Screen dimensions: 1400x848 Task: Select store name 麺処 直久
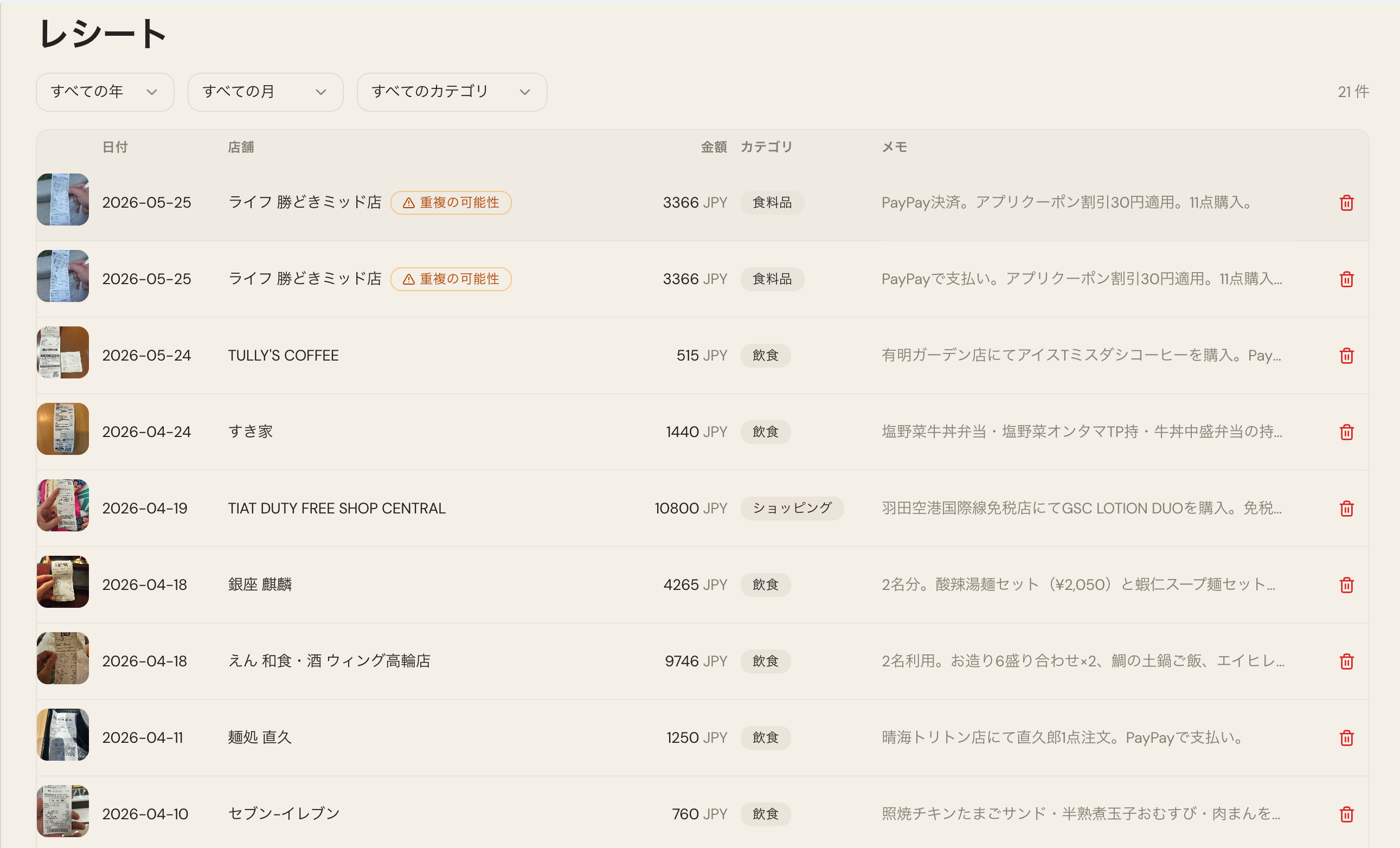[260, 738]
